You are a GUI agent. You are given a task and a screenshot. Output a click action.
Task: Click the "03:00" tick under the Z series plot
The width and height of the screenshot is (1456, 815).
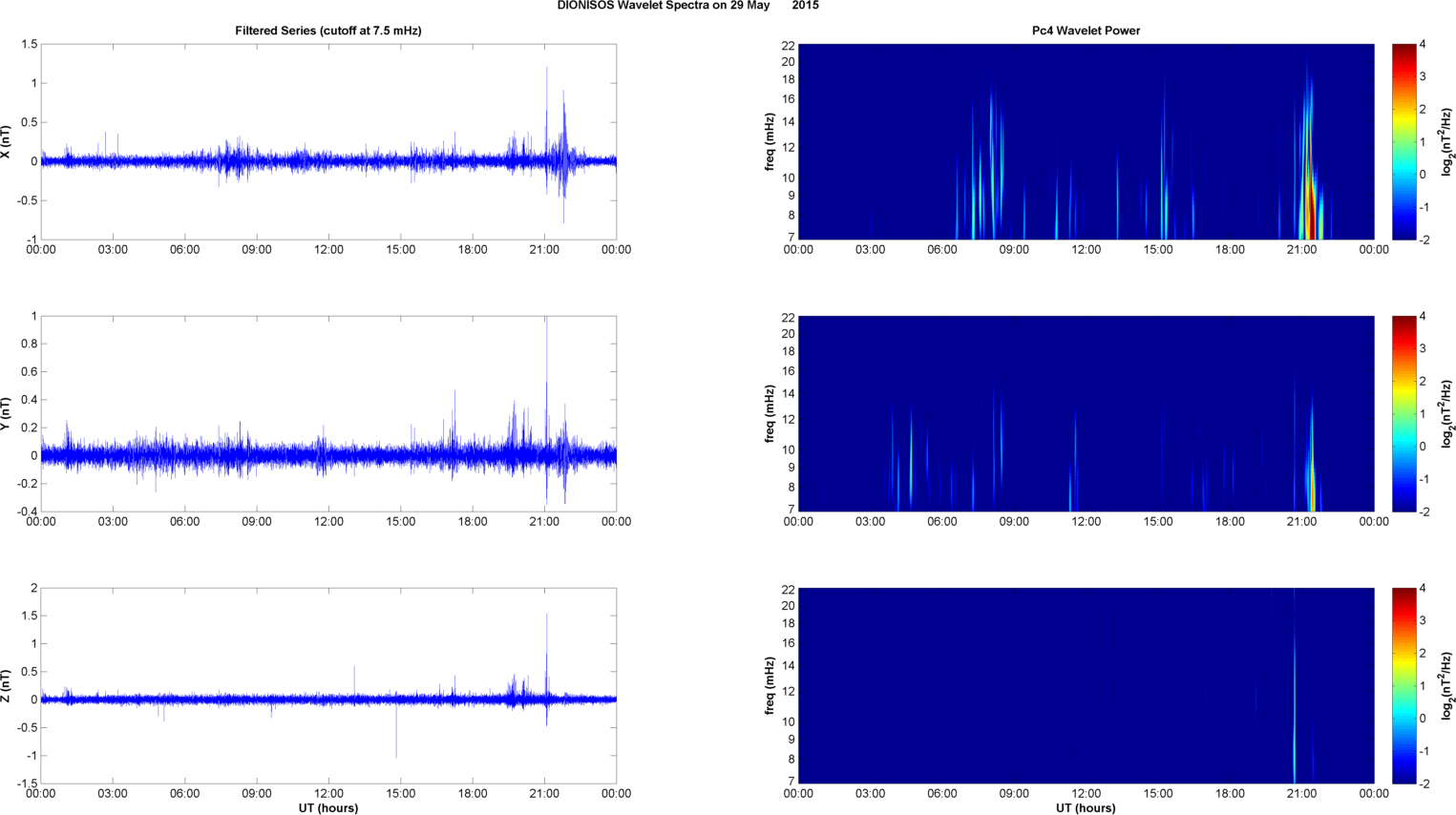point(113,794)
